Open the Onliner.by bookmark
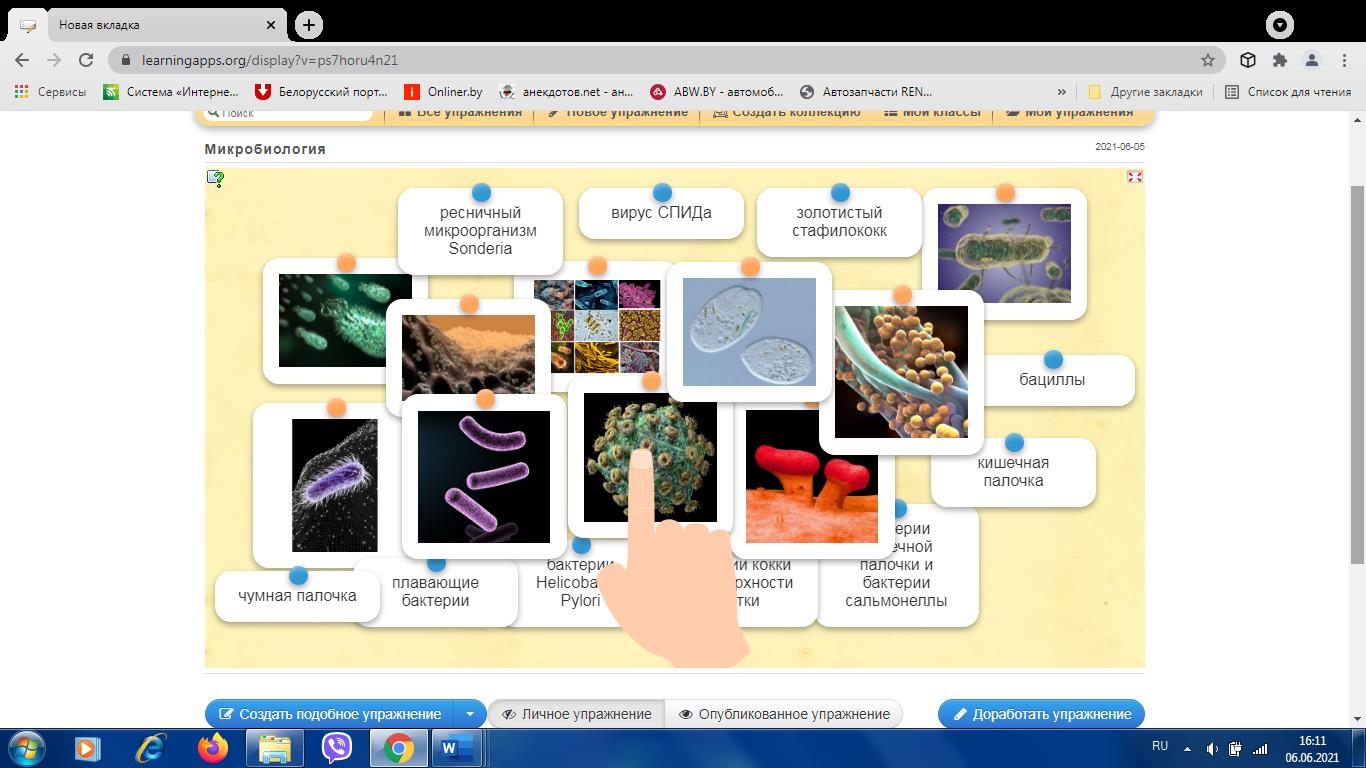The width and height of the screenshot is (1366, 768). 442,91
